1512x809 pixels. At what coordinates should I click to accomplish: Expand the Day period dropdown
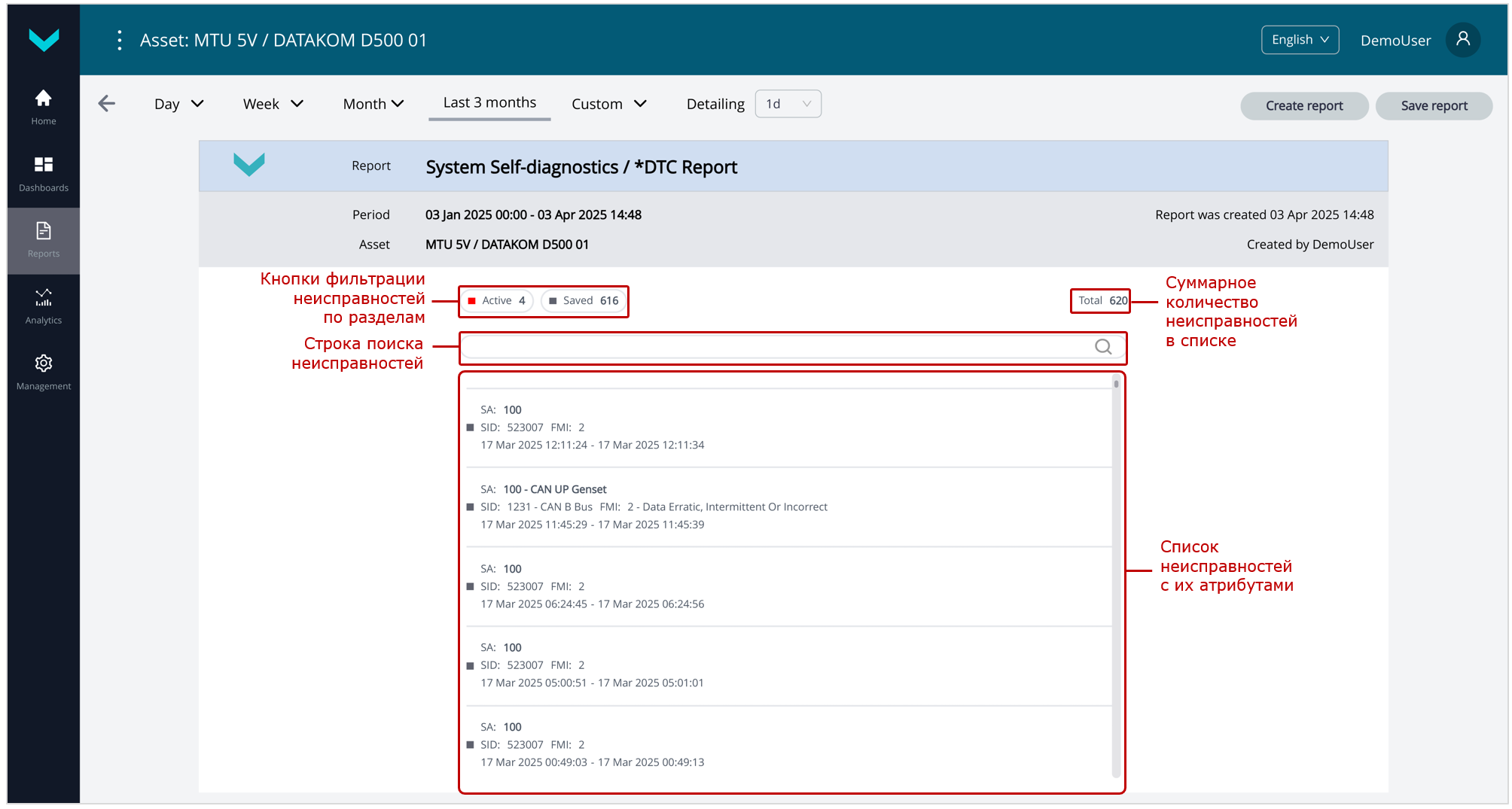pos(178,104)
